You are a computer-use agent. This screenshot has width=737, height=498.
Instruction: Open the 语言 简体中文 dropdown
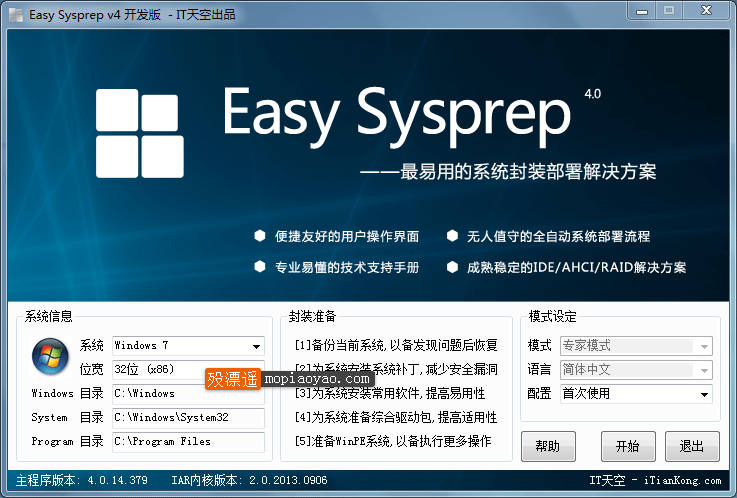(636, 370)
